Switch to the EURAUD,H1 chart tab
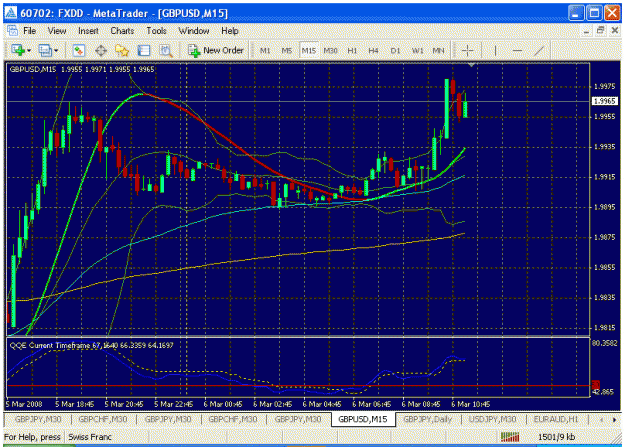 point(556,419)
